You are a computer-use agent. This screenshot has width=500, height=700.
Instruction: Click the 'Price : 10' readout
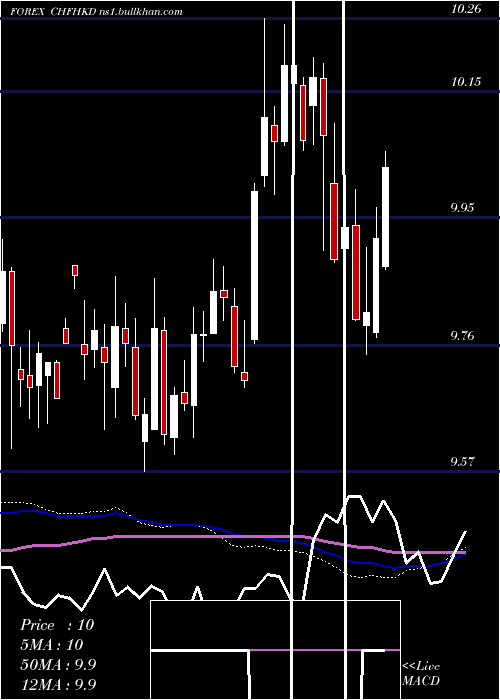[x=57, y=625]
